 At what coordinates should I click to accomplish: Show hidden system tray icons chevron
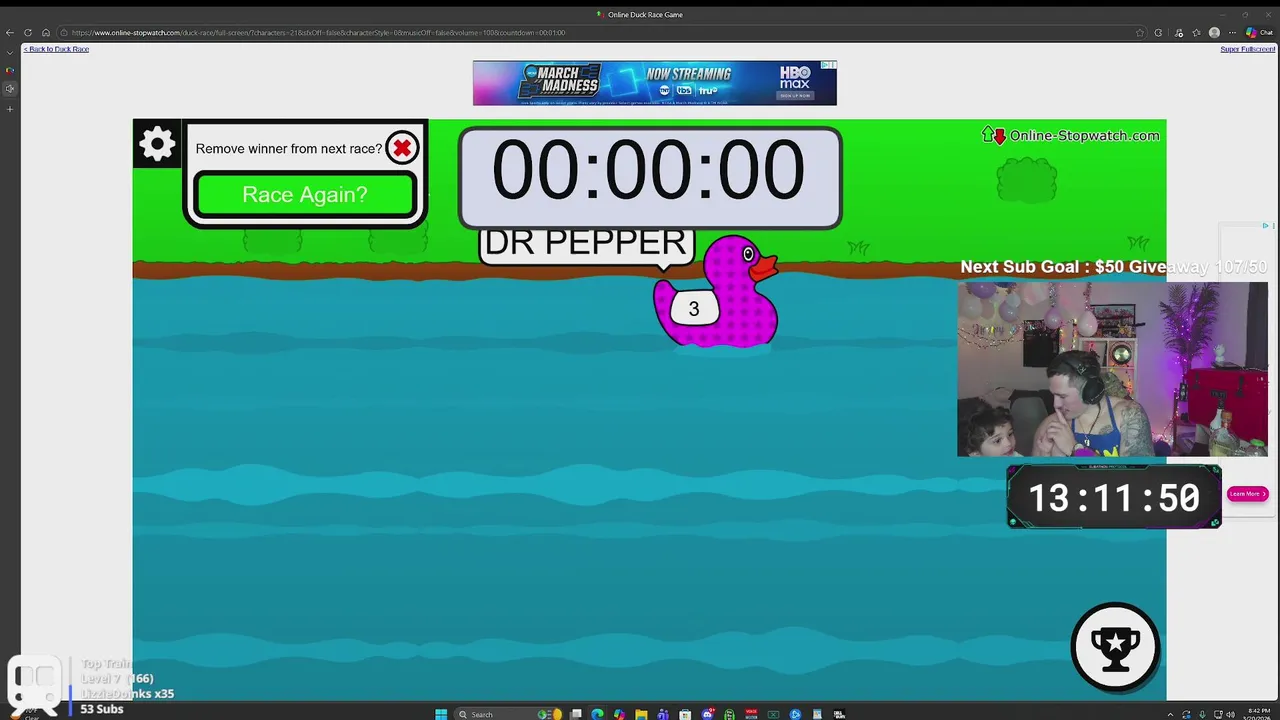tap(1170, 714)
